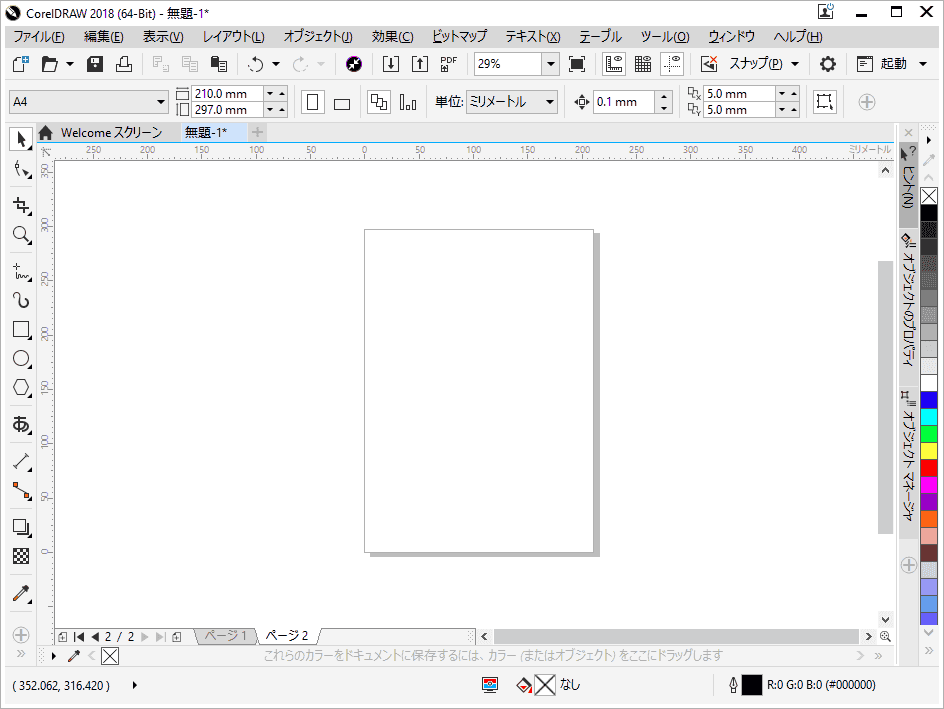944x709 pixels.
Task: Open the ファイル(F) menu
Action: coord(39,37)
